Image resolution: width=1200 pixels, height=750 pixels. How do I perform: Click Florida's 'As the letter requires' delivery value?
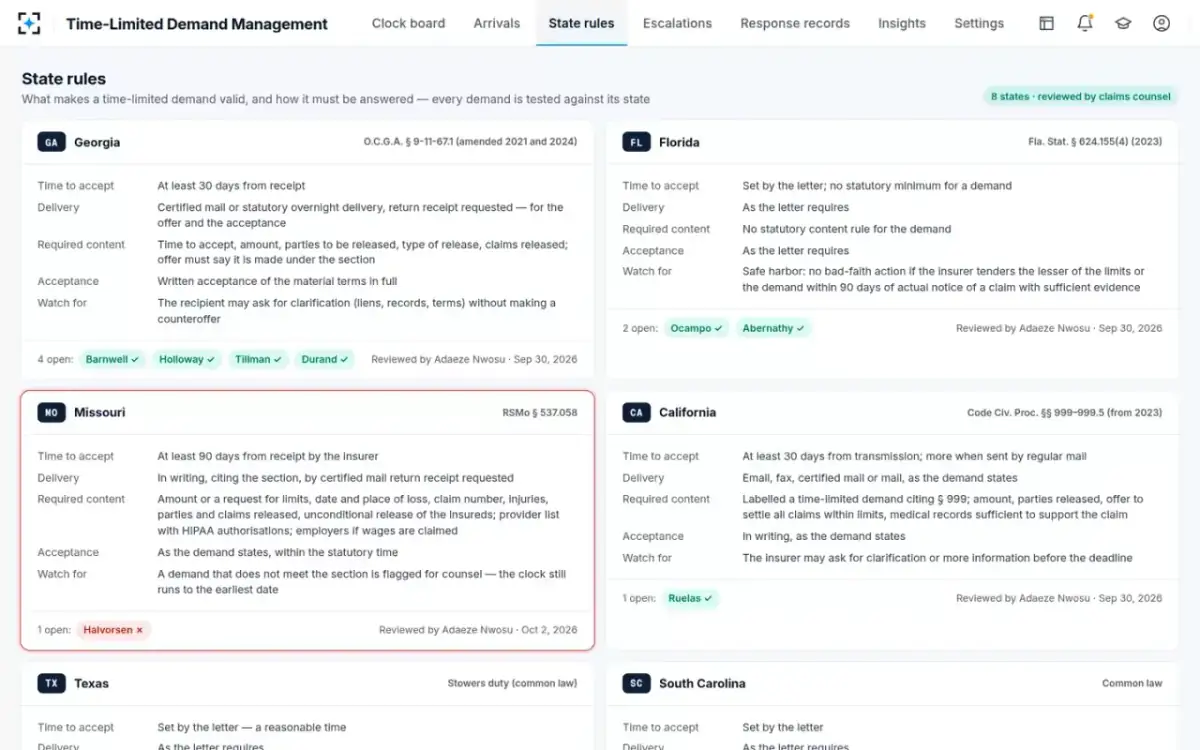point(795,207)
